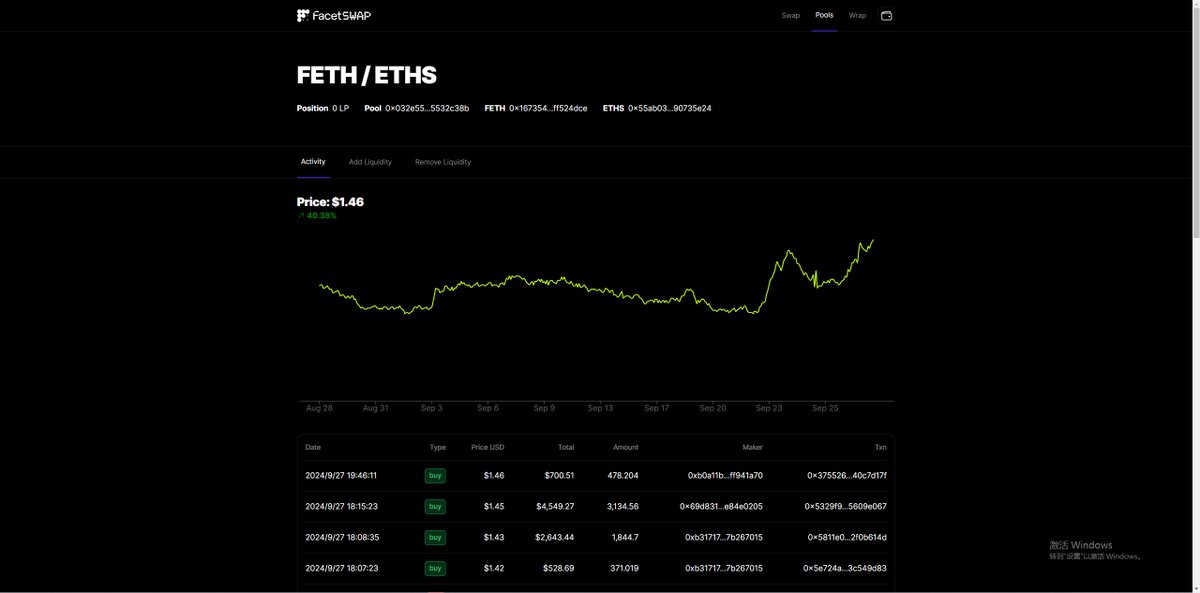Click the Price: $1.46 label
The image size is (1200, 593).
click(x=330, y=202)
